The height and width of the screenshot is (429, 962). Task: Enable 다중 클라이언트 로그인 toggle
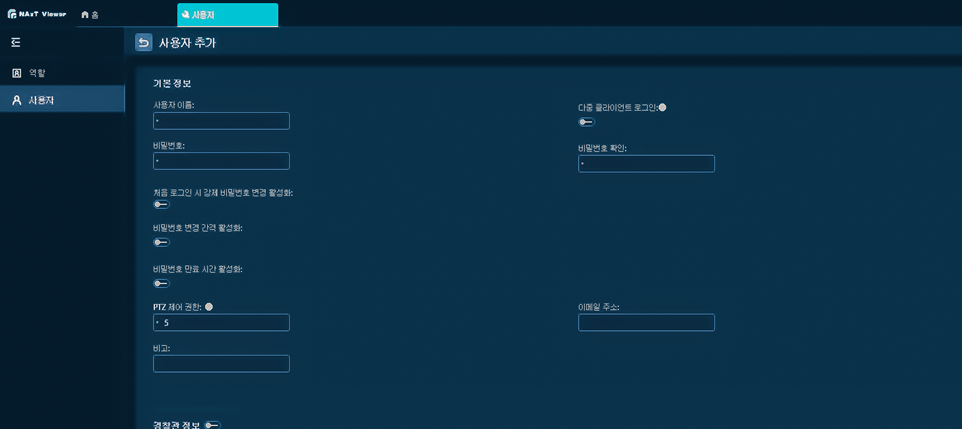(x=586, y=122)
